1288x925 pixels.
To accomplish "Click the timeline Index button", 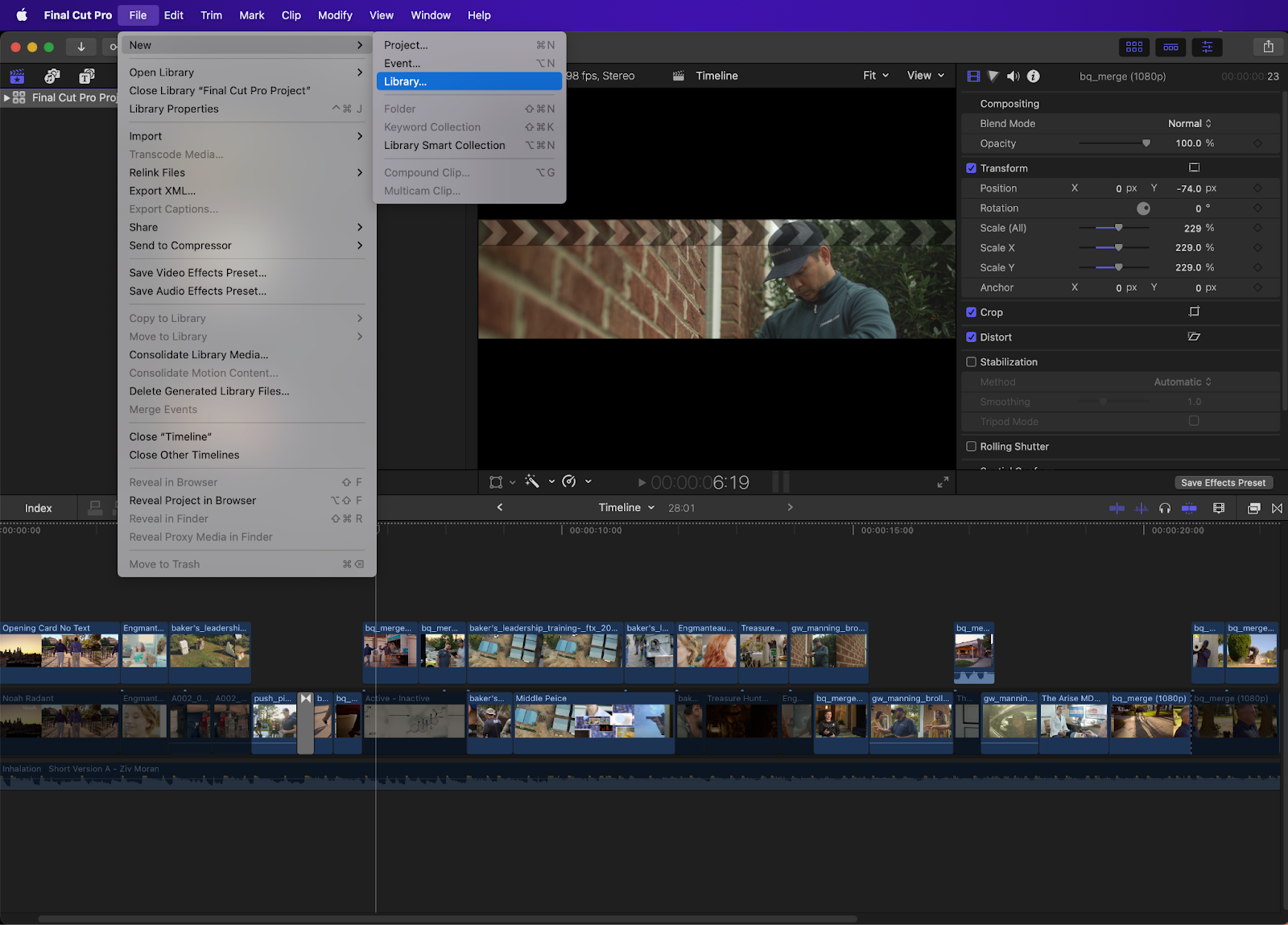I will point(39,508).
